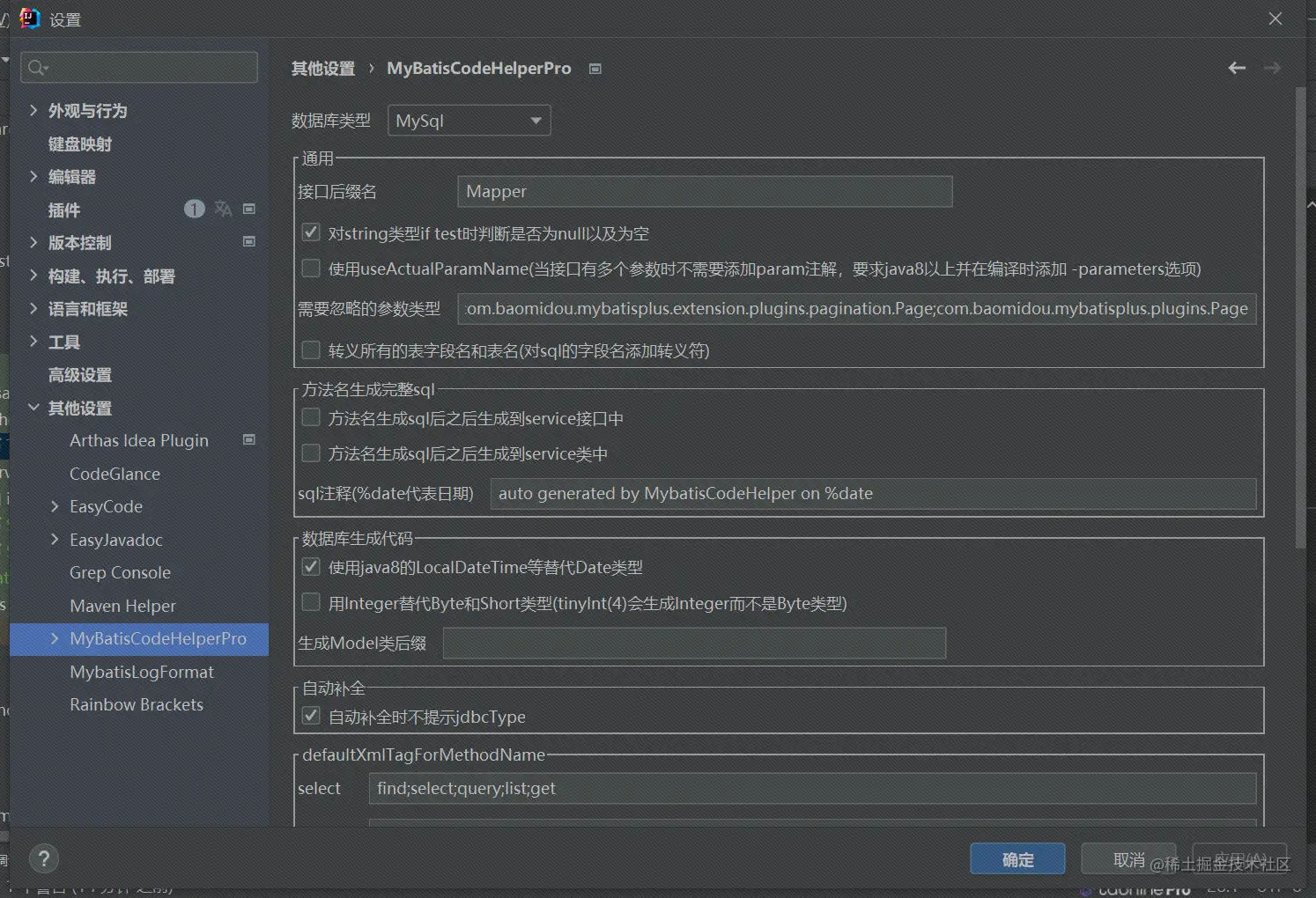Enable generating sql to service class
The image size is (1316, 898).
point(311,453)
